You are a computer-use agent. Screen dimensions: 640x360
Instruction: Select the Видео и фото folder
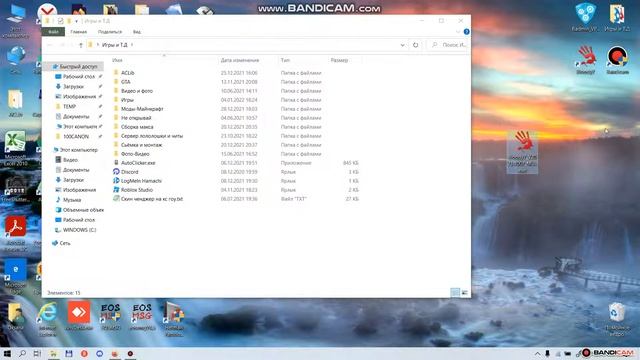(x=137, y=91)
